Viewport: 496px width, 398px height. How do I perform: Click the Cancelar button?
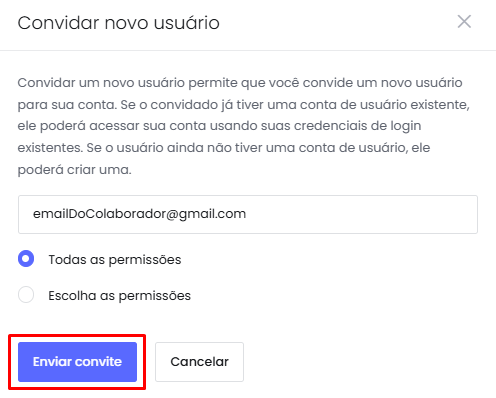tap(199, 362)
